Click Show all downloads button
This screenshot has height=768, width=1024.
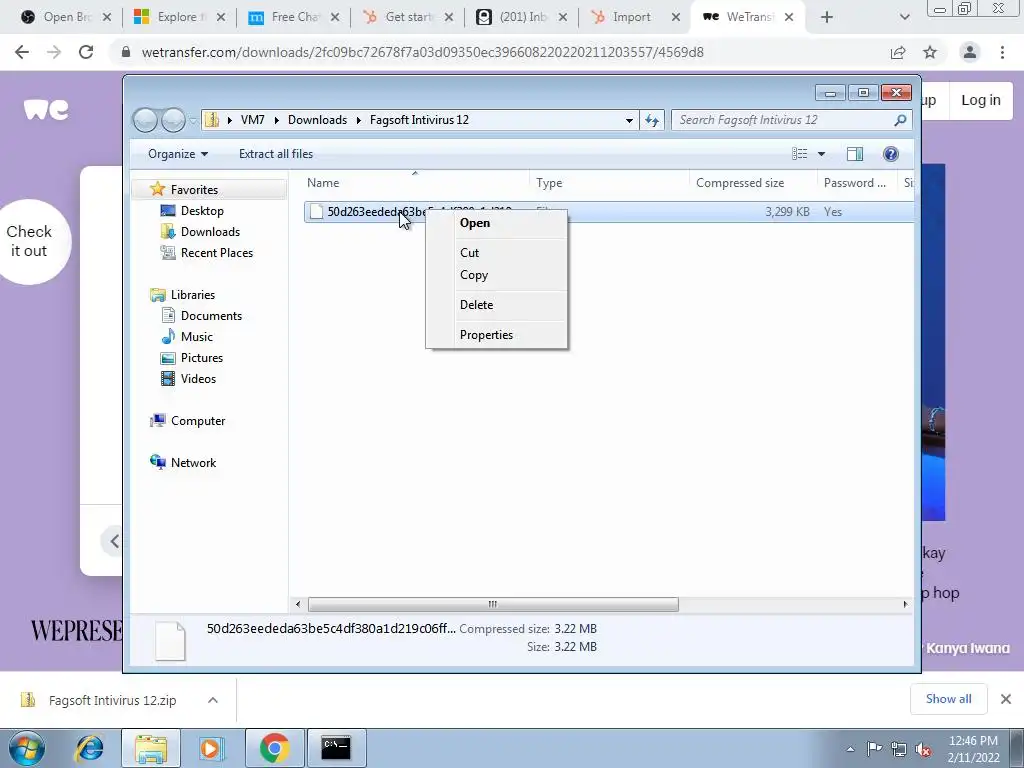[948, 699]
